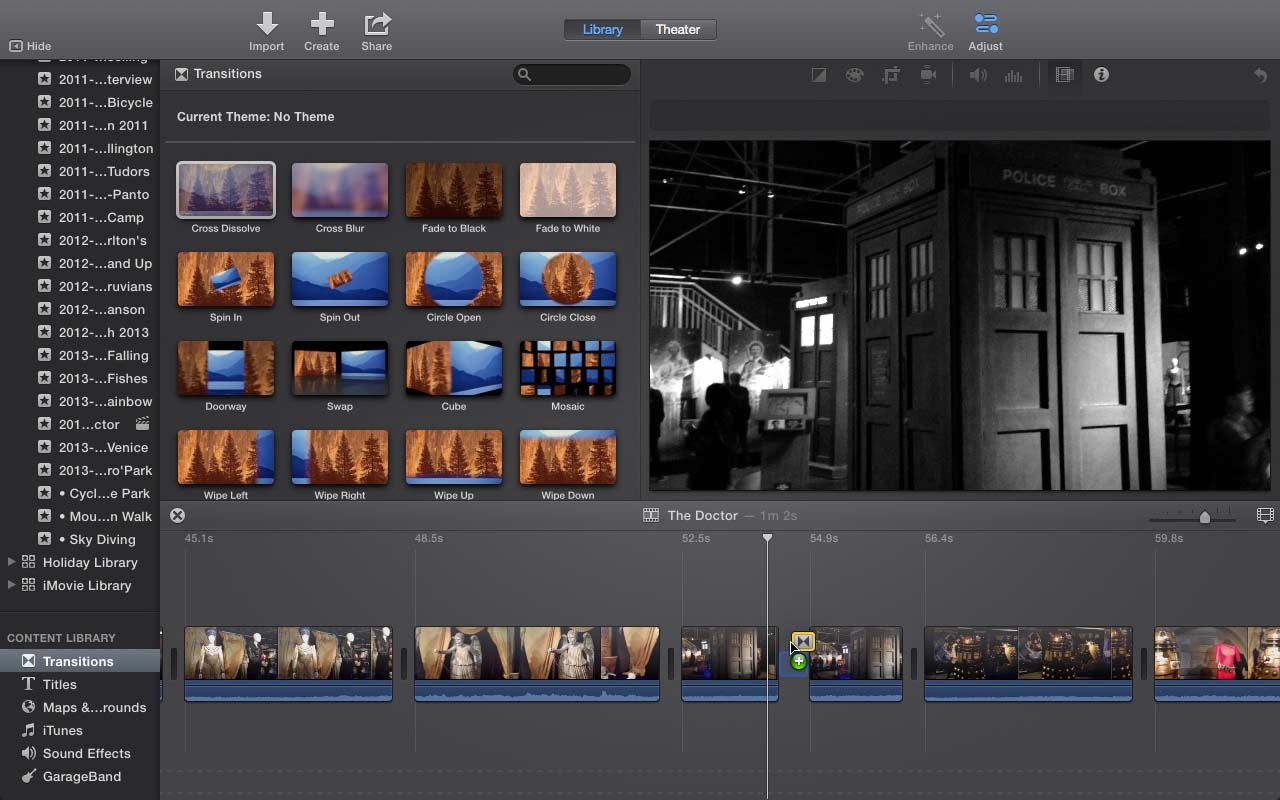Select the Crop adjustment icon

coord(891,74)
